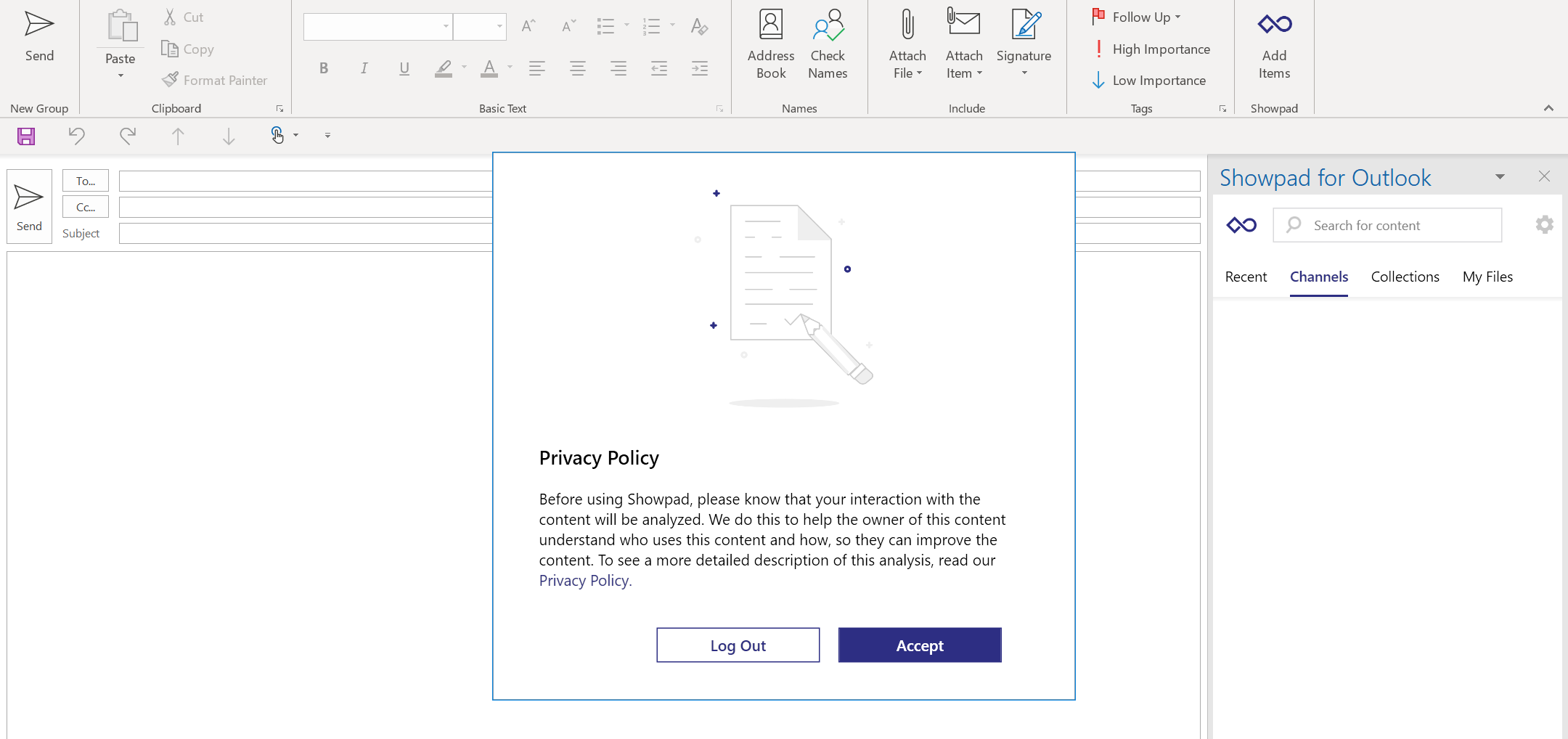Viewport: 1568px width, 739px height.
Task: Enable bold text formatting
Action: click(324, 68)
